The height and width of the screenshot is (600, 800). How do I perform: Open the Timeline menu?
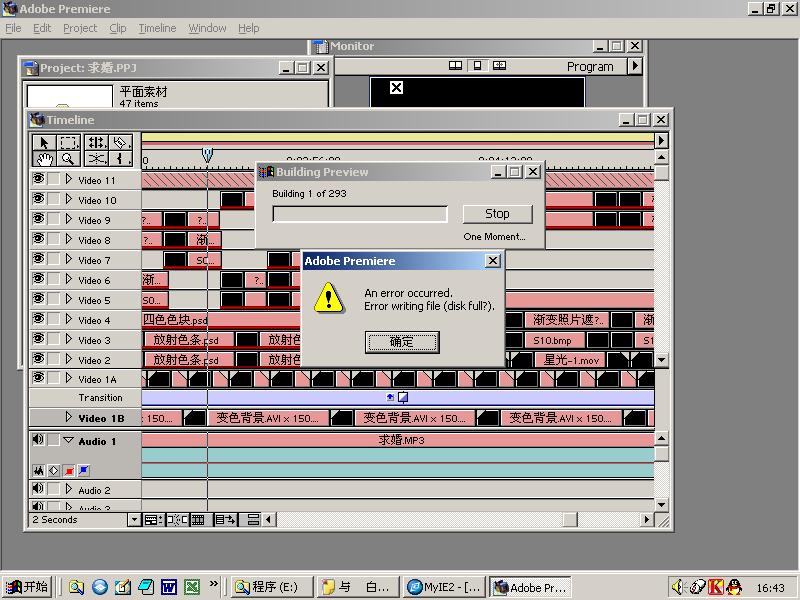pos(157,28)
